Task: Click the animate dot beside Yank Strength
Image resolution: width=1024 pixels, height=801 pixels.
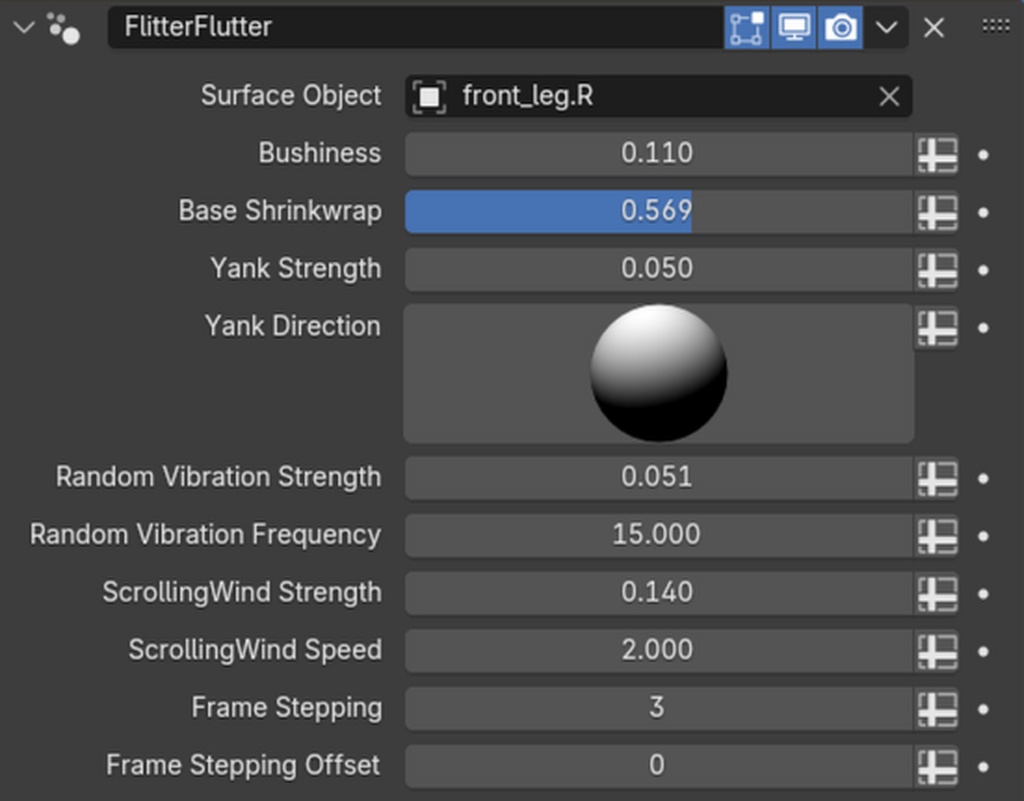Action: click(x=984, y=270)
